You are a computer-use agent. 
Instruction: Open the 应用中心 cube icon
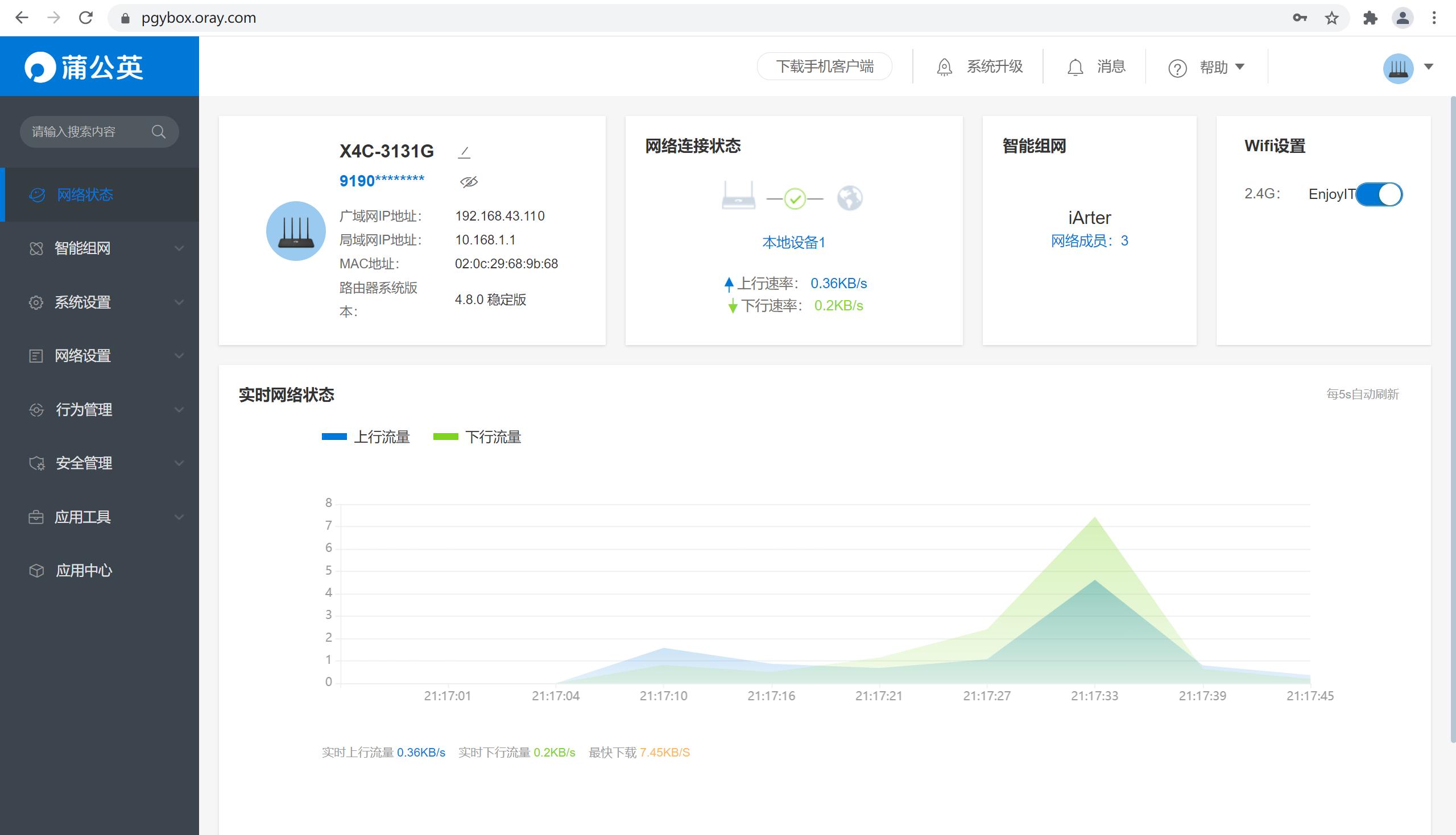coord(37,571)
